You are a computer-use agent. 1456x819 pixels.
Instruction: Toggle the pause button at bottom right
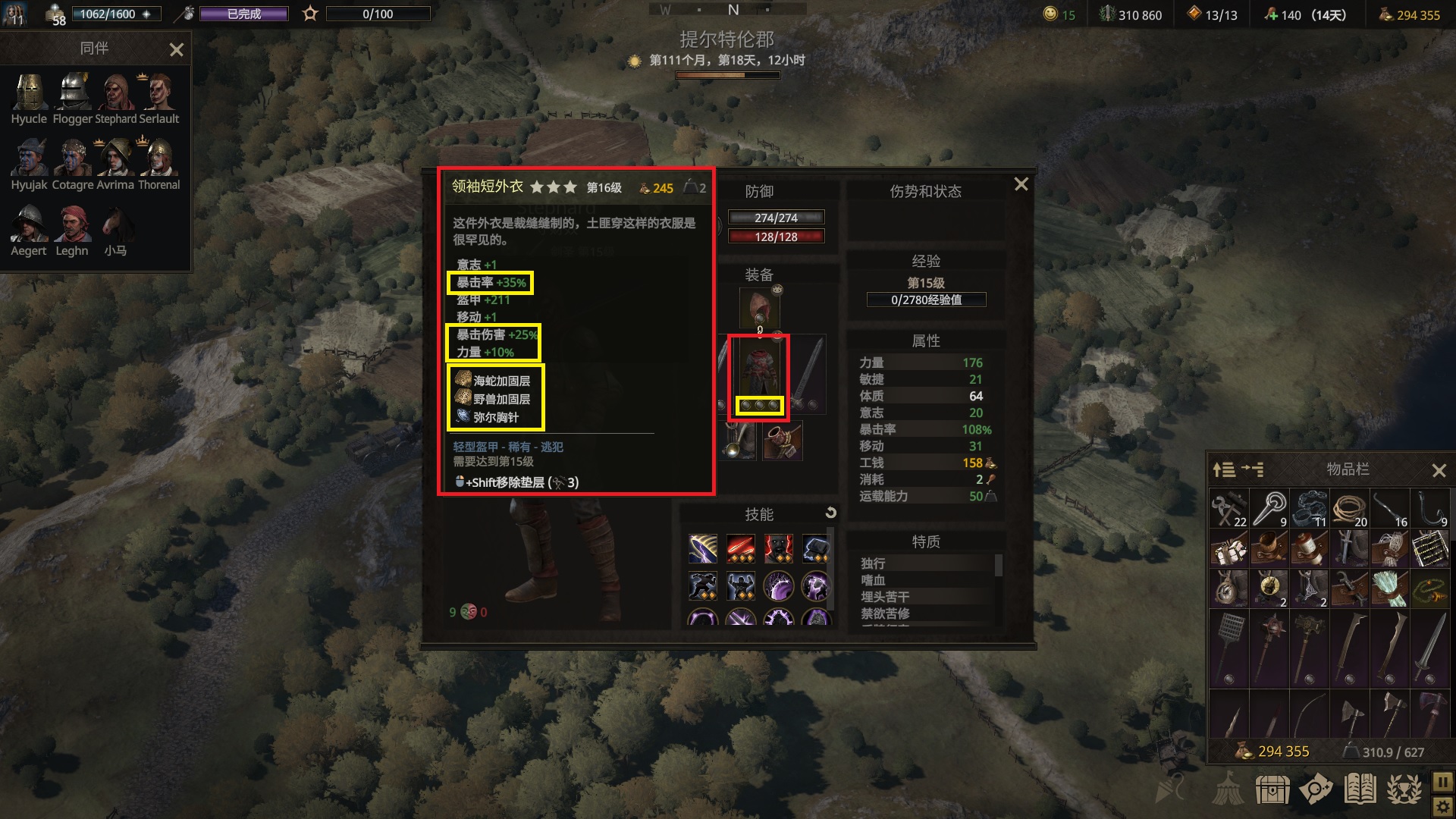tap(1442, 781)
